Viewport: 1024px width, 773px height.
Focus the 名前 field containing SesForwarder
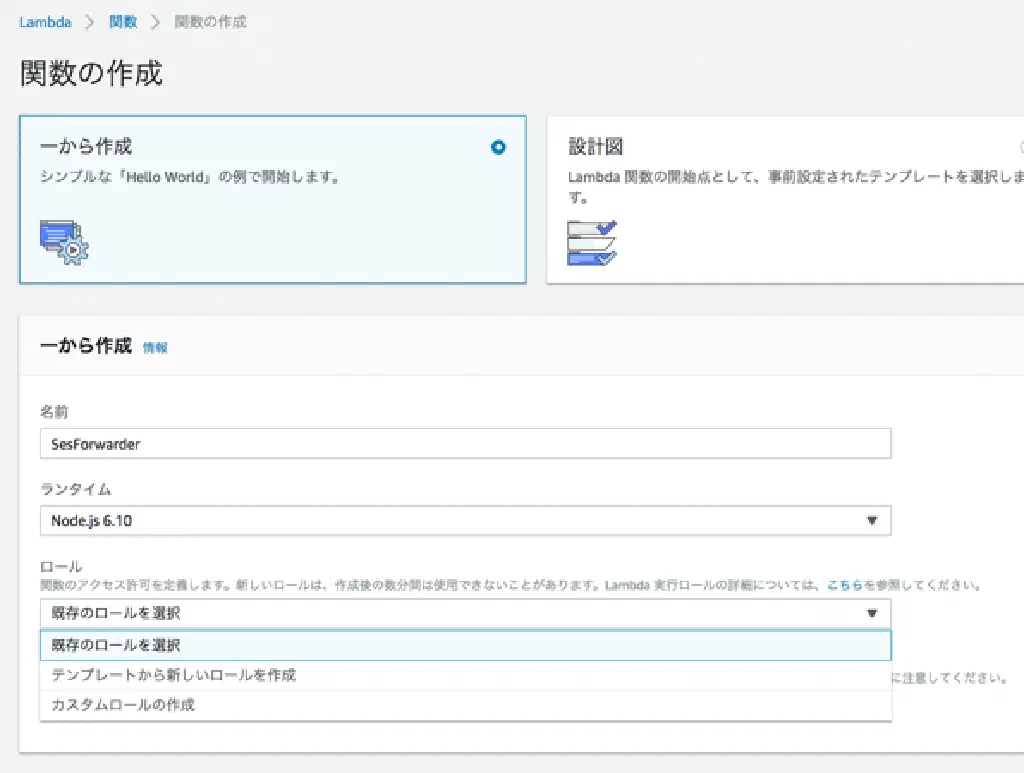point(465,444)
